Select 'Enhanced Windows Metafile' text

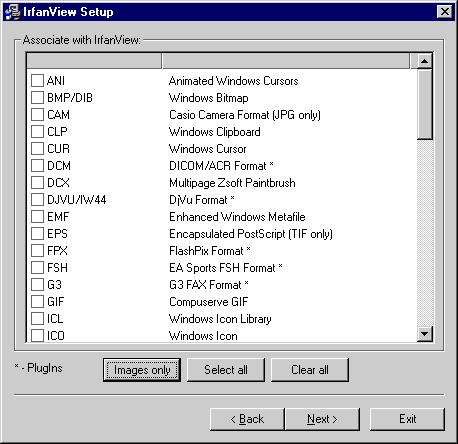pos(237,217)
